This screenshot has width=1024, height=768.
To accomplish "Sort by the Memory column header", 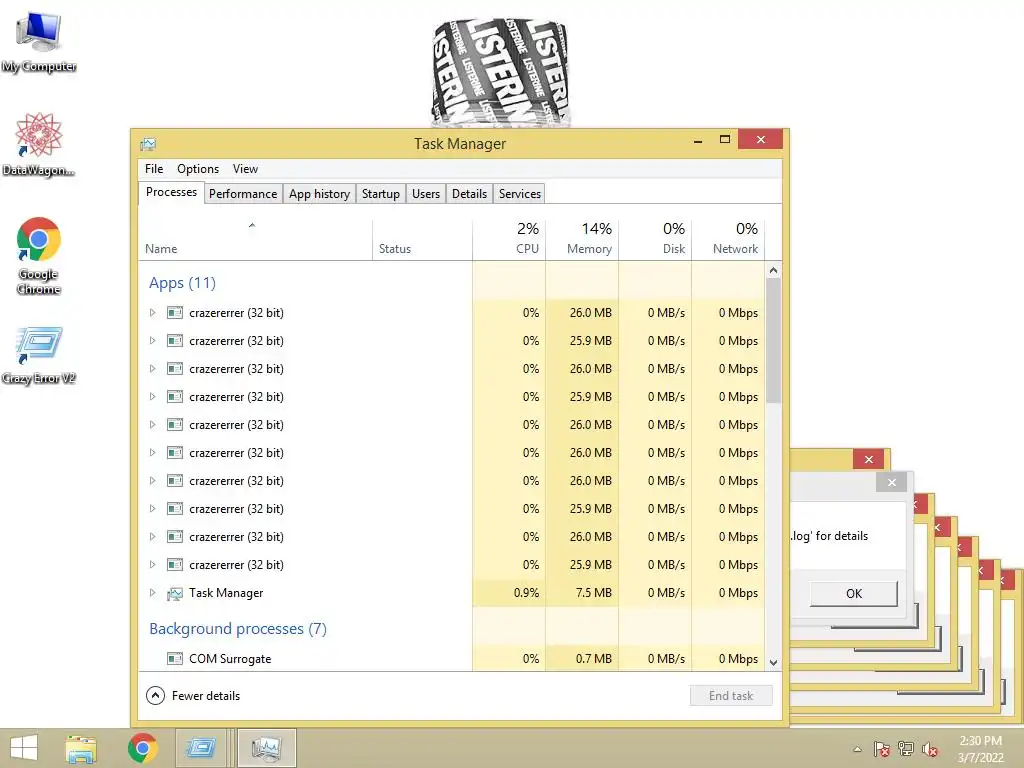I will click(x=582, y=239).
